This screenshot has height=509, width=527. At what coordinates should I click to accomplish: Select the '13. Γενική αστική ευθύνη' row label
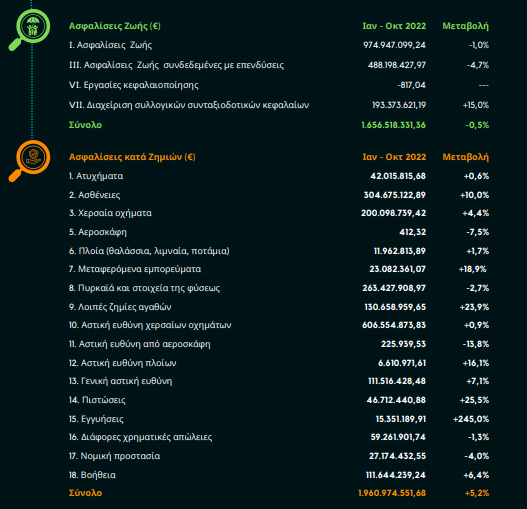121,381
